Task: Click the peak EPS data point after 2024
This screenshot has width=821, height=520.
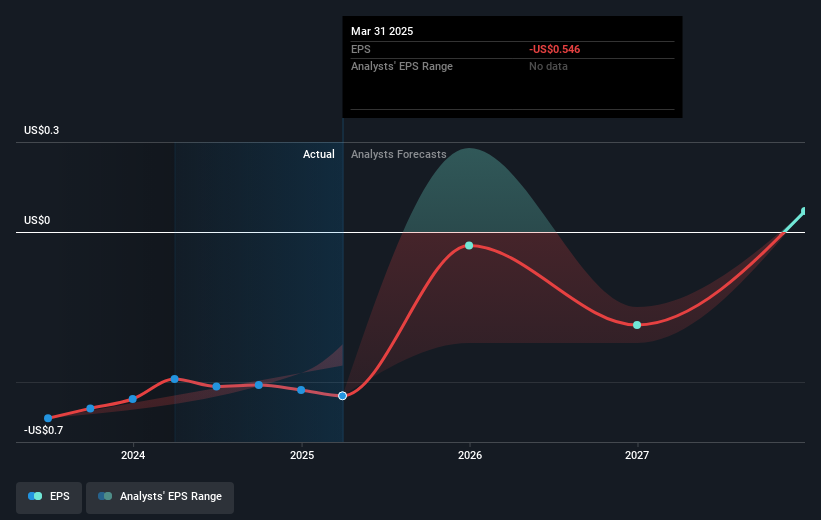Action: [174, 379]
